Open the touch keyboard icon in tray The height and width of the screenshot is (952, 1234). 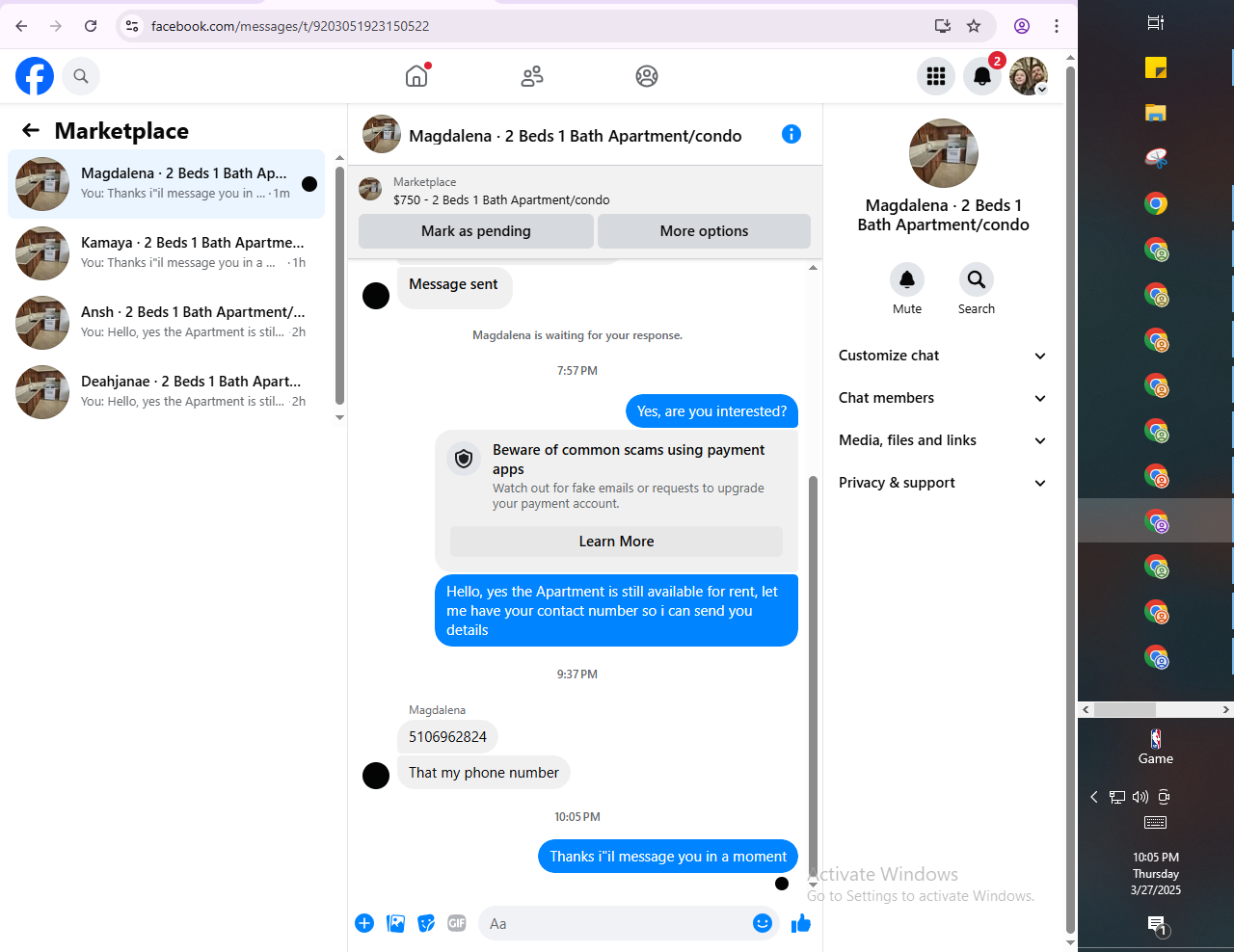click(x=1155, y=823)
